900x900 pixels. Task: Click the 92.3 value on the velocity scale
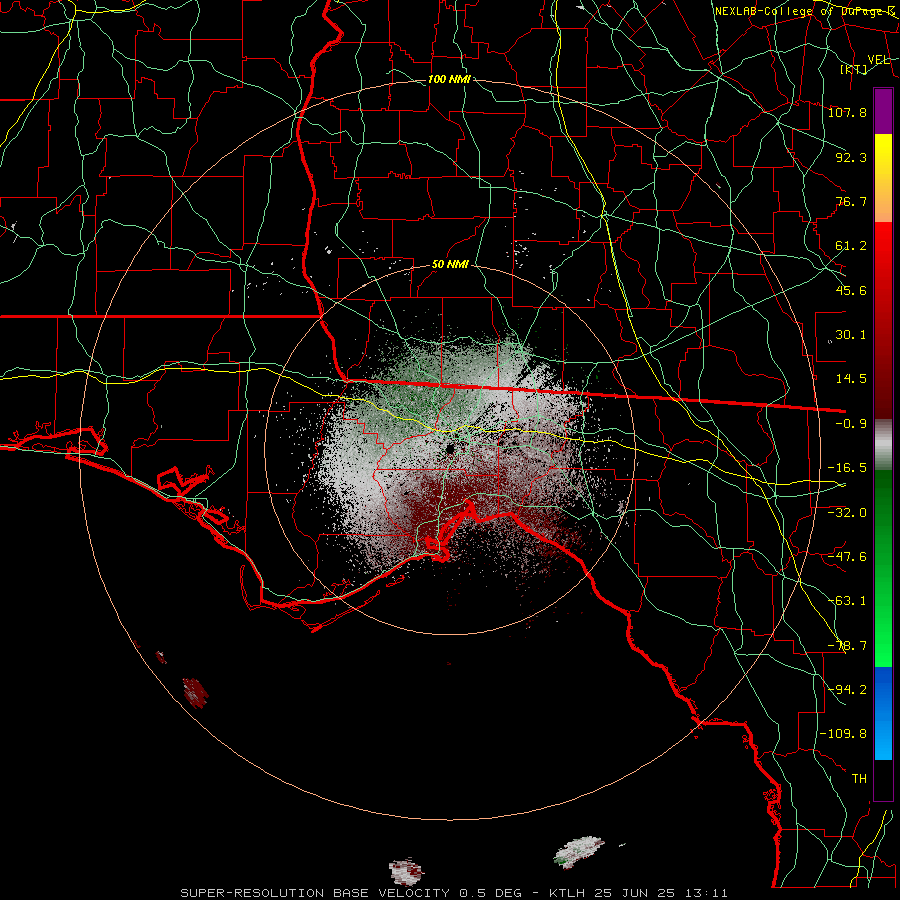tap(851, 157)
